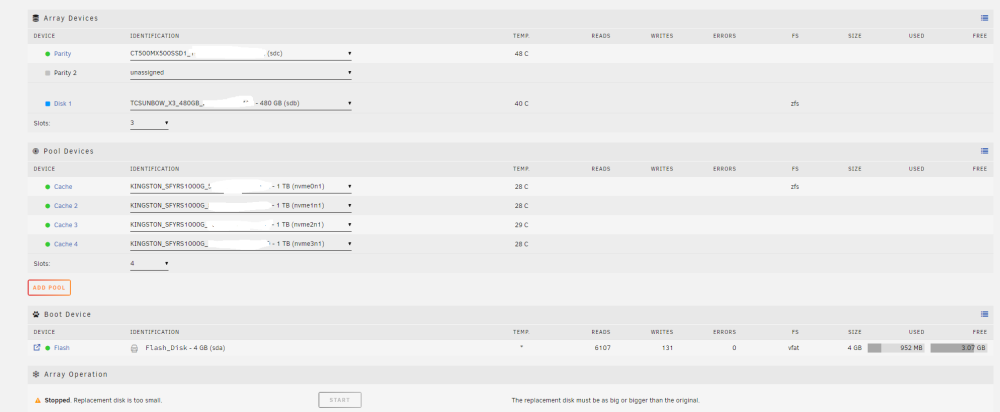Open the Cache 4 device link
The width and height of the screenshot is (1000, 412).
point(66,244)
